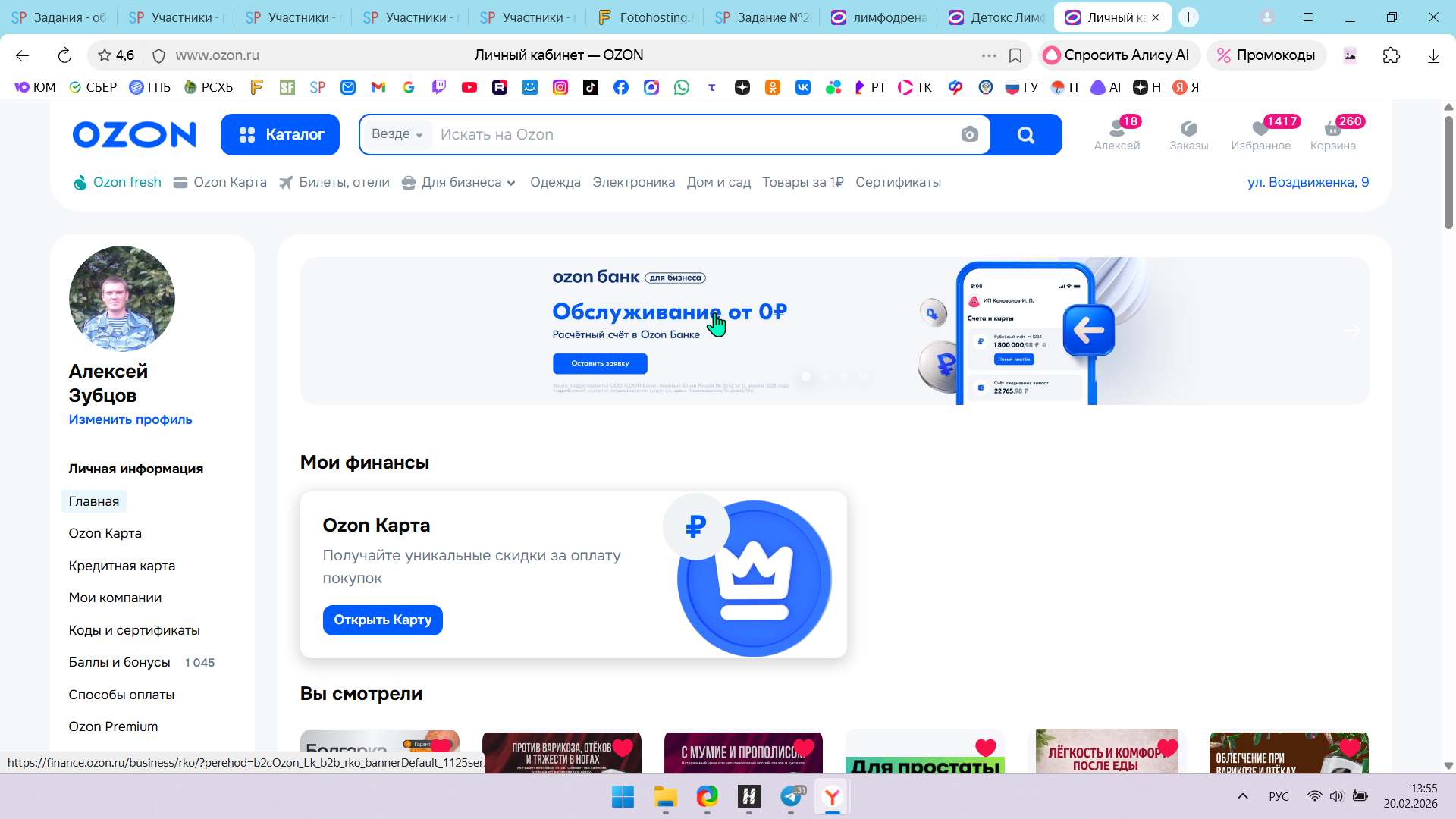Open the browser extensions puzzle icon
The image size is (1456, 819).
pyautogui.click(x=1391, y=55)
